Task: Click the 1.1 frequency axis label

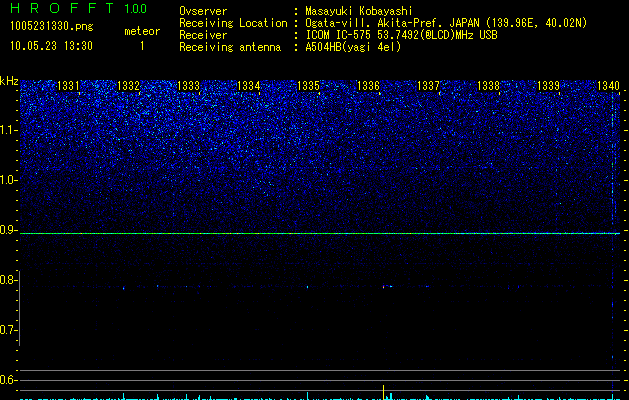Action: [9, 130]
